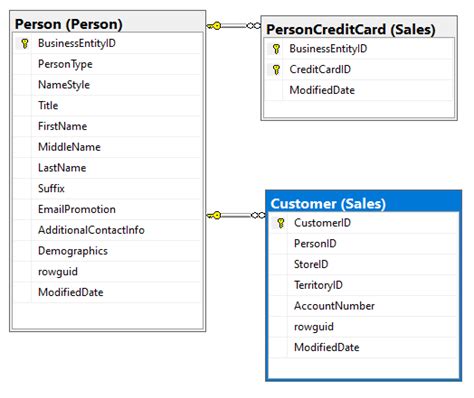The width and height of the screenshot is (474, 398).
Task: Select the Title column row
Action: [108, 106]
